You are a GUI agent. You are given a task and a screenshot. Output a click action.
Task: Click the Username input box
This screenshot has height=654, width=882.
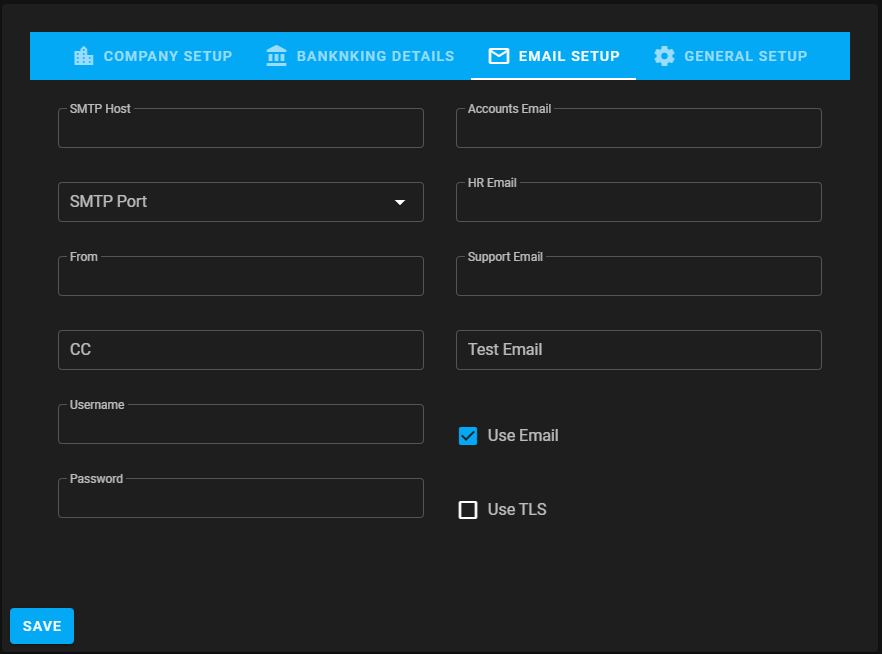[240, 425]
